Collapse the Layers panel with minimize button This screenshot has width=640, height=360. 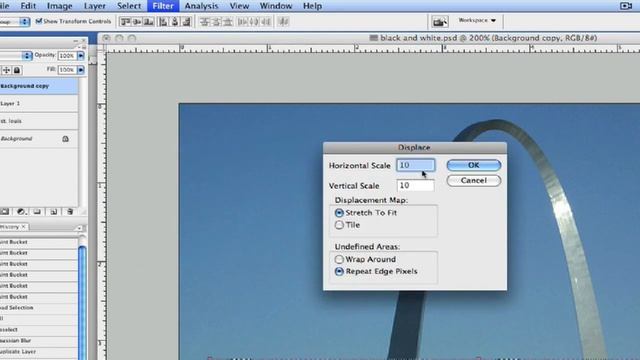[76, 41]
